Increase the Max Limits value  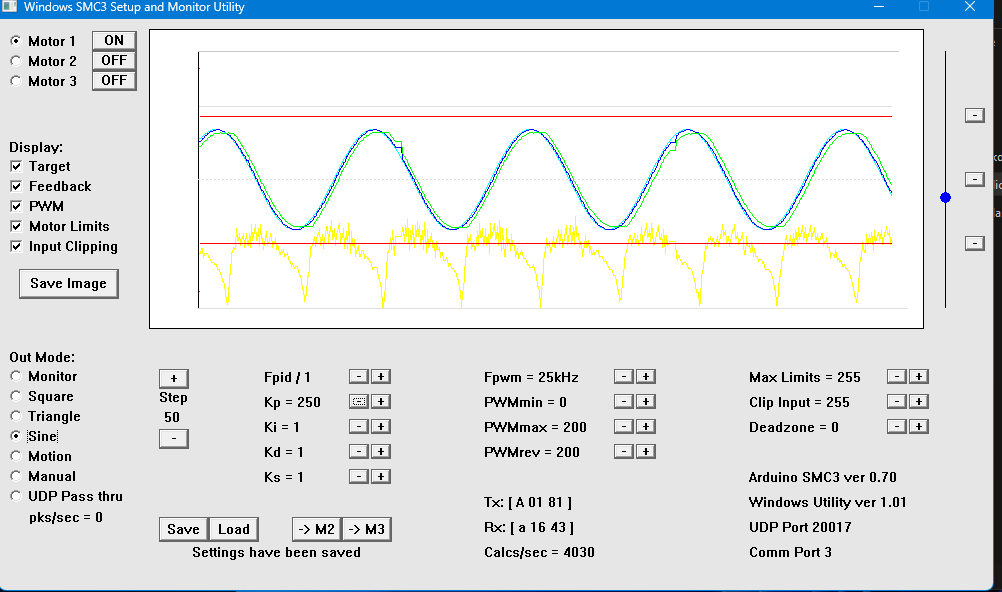pyautogui.click(x=919, y=377)
